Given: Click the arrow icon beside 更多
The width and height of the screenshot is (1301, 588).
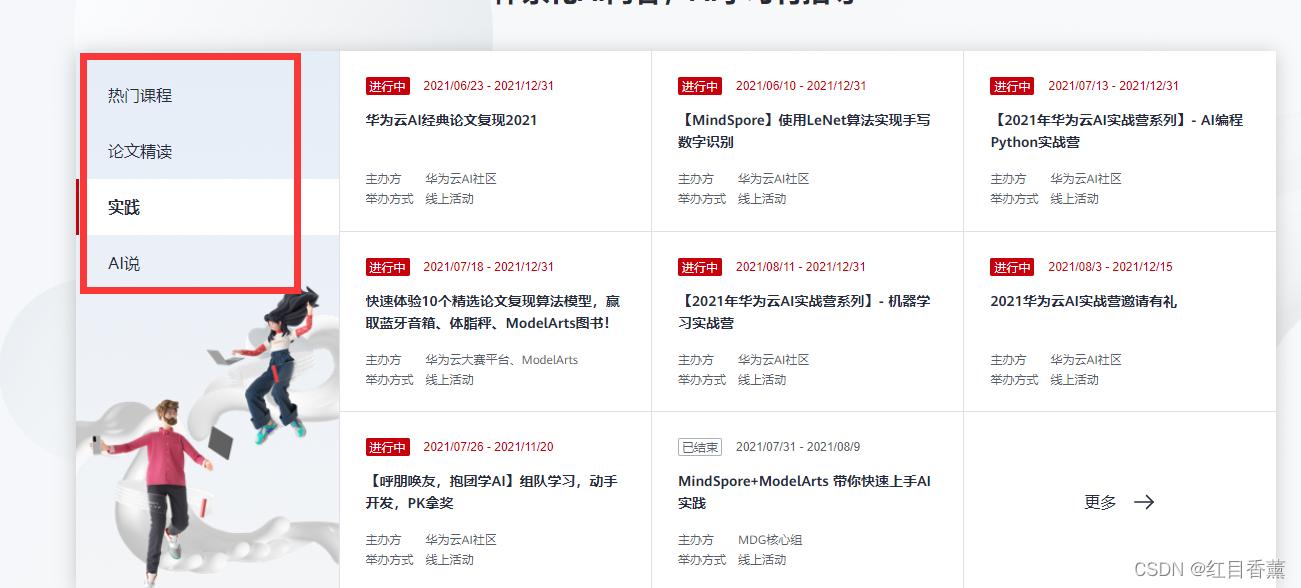Looking at the screenshot, I should pos(1144,502).
